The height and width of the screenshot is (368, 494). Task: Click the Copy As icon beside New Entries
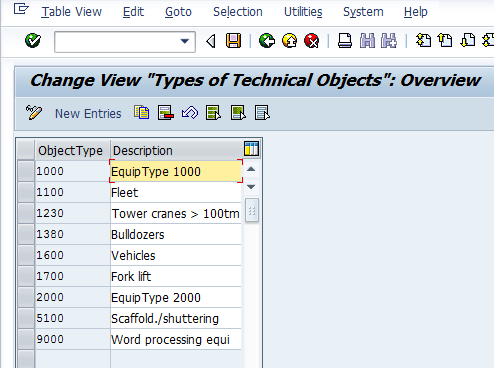coord(142,113)
